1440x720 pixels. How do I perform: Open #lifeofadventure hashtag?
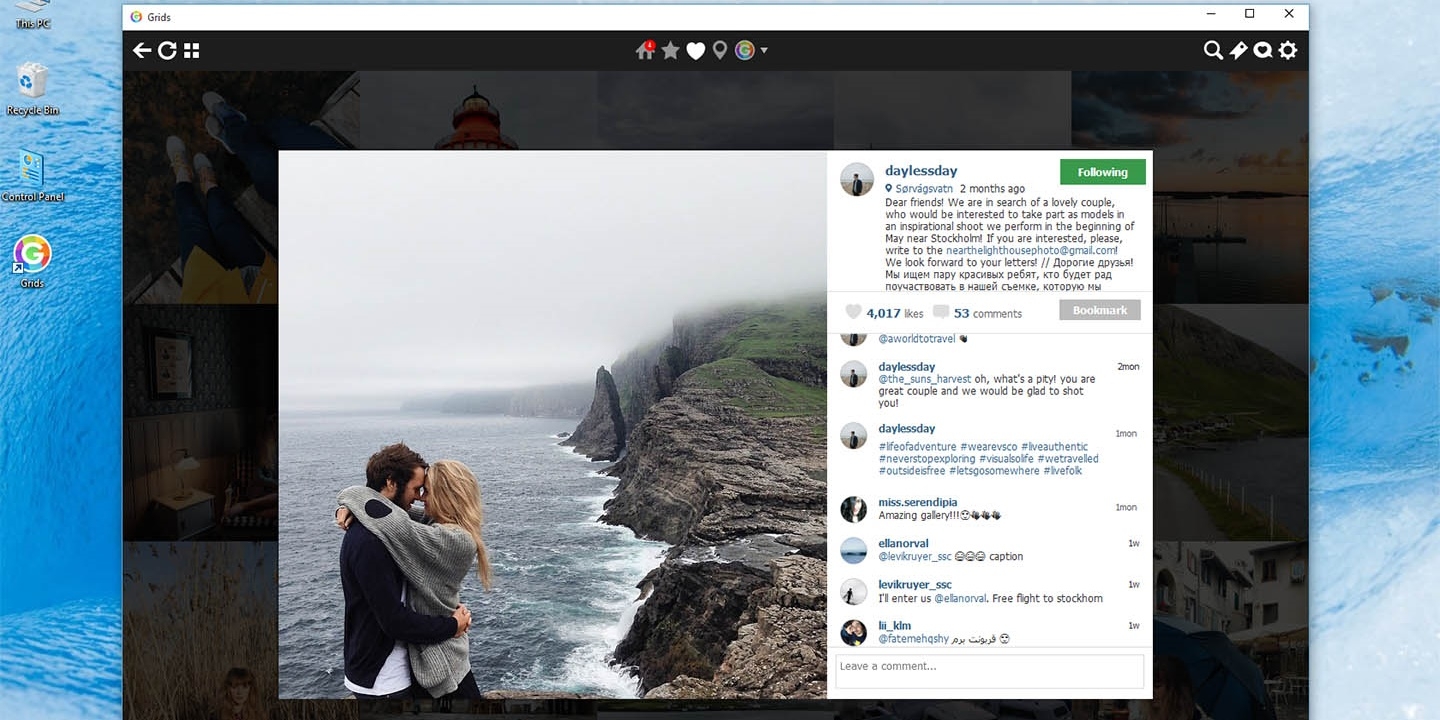917,447
